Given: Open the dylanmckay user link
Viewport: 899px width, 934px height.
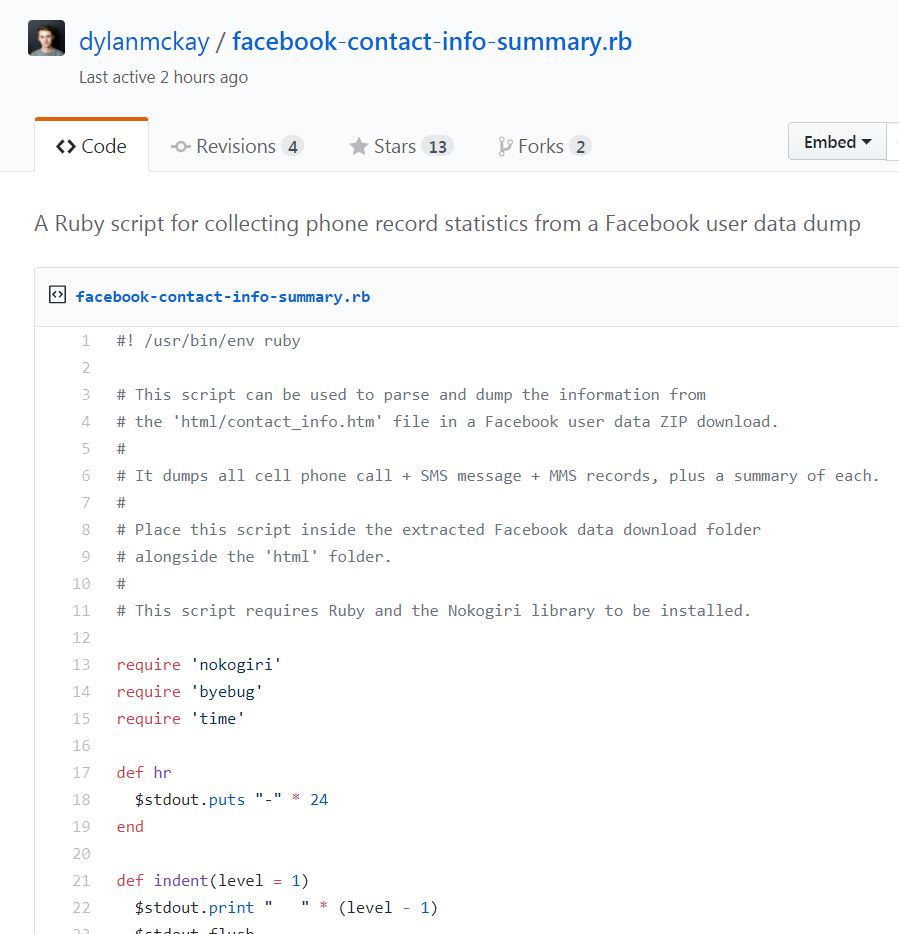Looking at the screenshot, I should 144,42.
